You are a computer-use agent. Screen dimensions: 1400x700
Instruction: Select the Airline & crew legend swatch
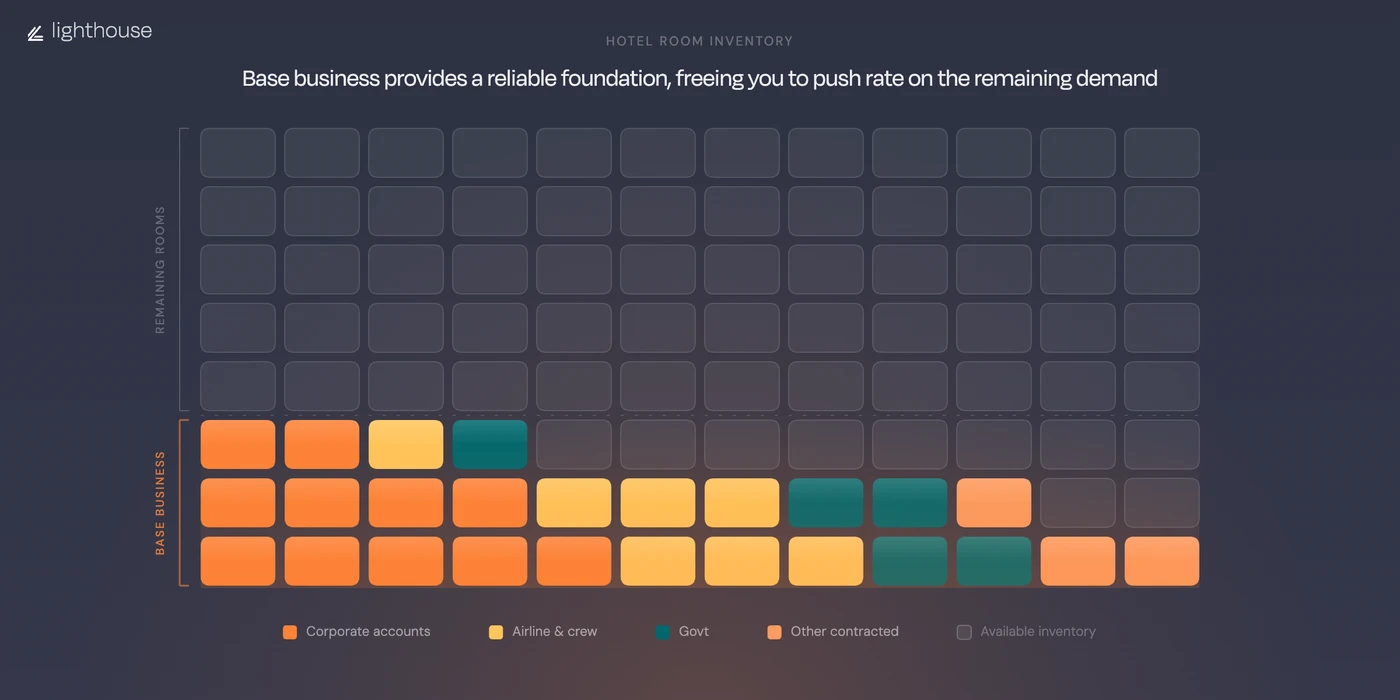(x=496, y=632)
